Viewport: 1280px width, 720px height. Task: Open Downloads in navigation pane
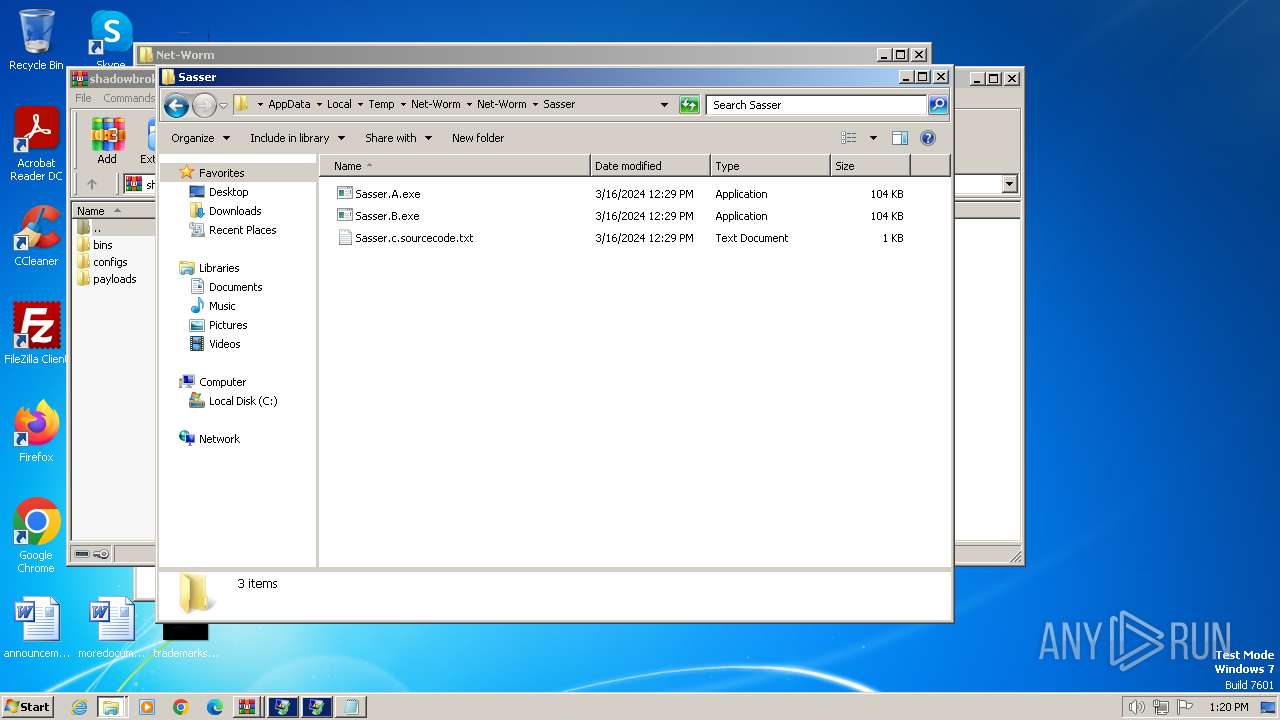coord(235,211)
